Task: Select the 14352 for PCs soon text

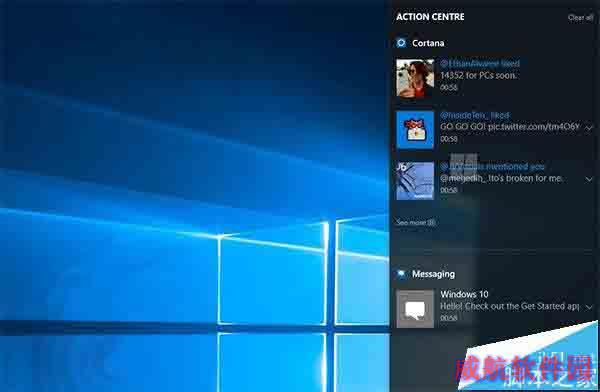Action: click(x=478, y=75)
